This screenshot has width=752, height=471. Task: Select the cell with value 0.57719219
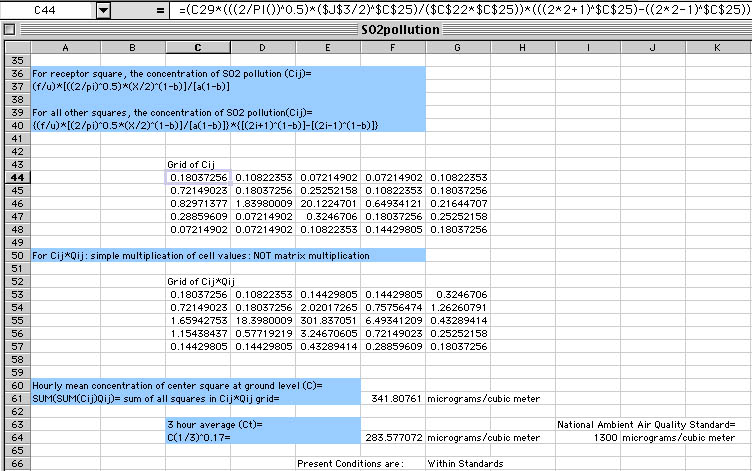pyautogui.click(x=263, y=333)
